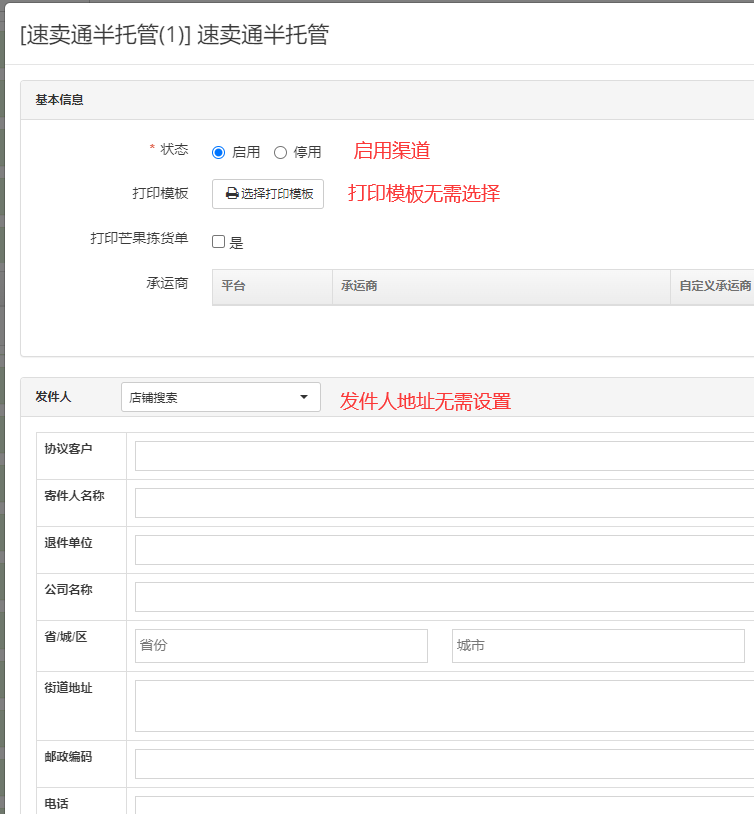The image size is (754, 814).
Task: Open the 店铺搜索 sender dropdown
Action: click(x=221, y=397)
